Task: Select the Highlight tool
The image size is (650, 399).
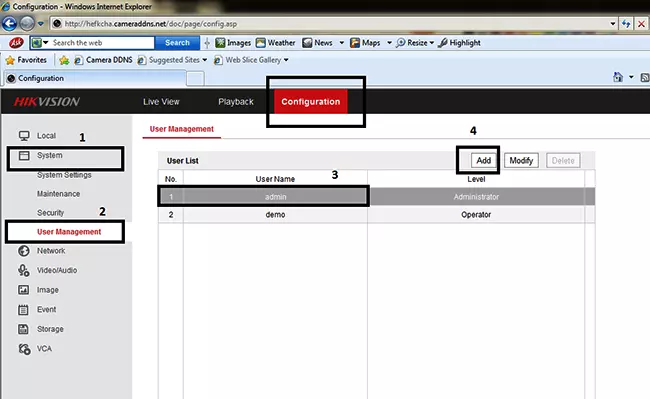Action: [x=460, y=43]
